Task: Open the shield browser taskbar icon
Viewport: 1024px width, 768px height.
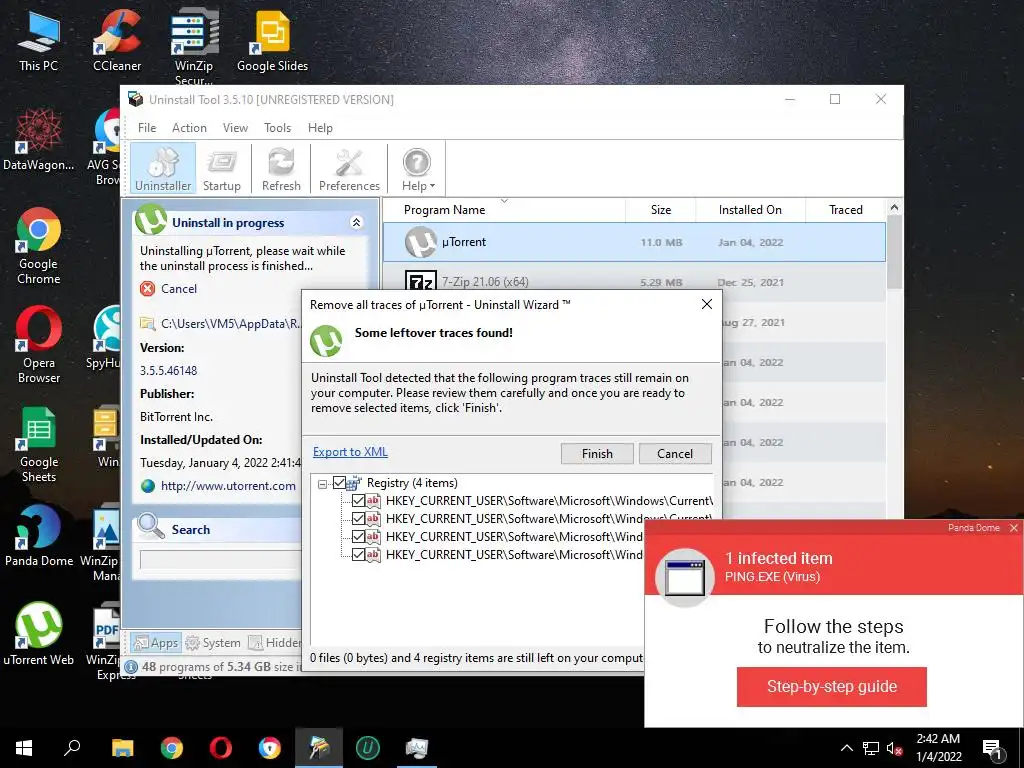Action: pos(270,748)
